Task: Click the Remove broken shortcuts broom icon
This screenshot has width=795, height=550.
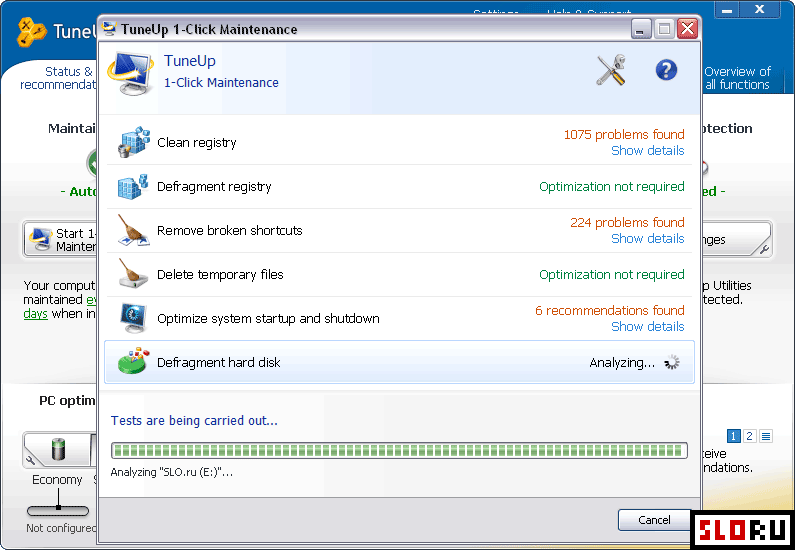Action: [133, 230]
